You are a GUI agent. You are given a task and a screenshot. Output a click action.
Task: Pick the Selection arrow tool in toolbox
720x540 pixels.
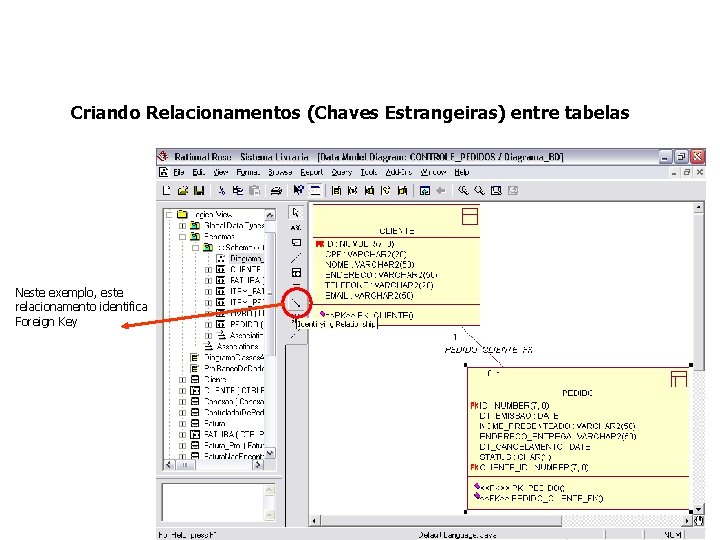pyautogui.click(x=296, y=212)
